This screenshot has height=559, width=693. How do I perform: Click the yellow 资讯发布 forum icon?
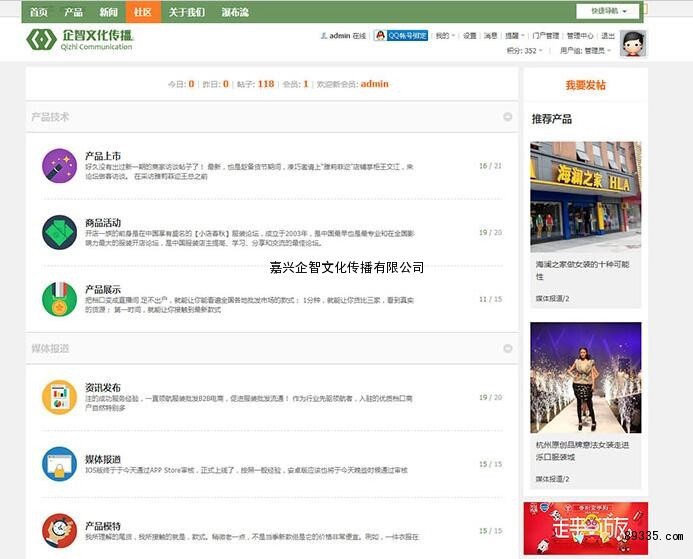click(59, 397)
